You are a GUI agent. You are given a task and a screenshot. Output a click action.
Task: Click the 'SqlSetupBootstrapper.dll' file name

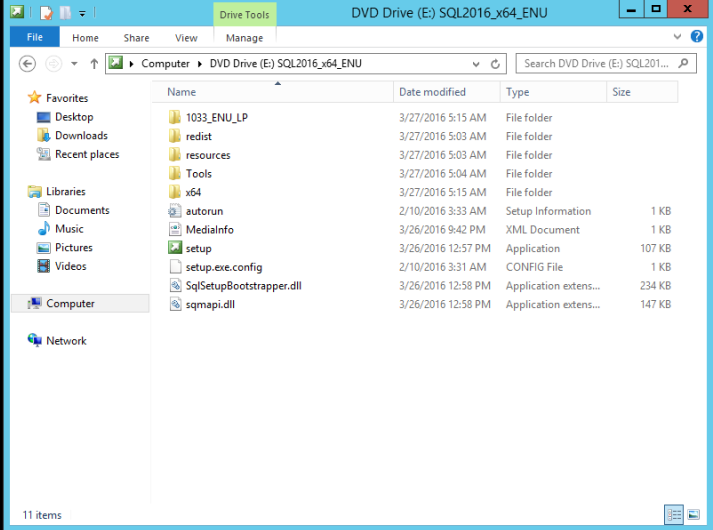point(243,285)
